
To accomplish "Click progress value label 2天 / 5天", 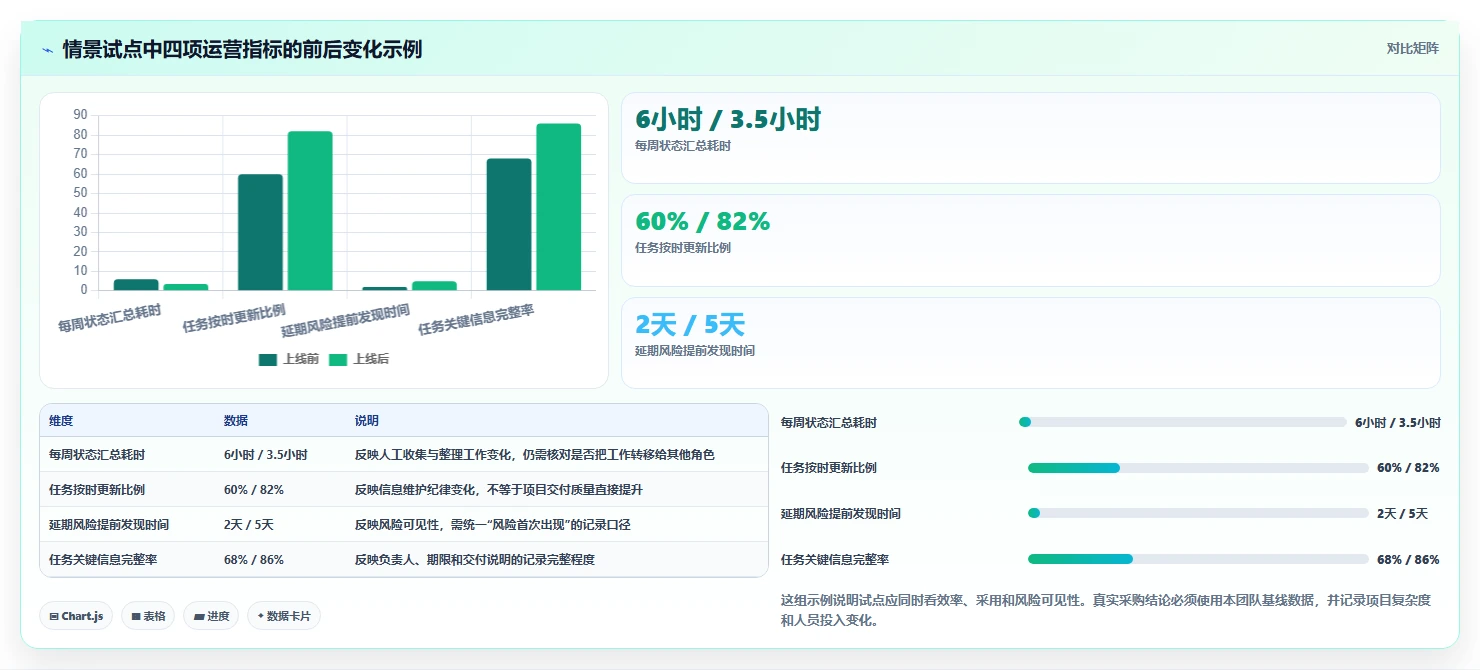I will tap(1402, 514).
